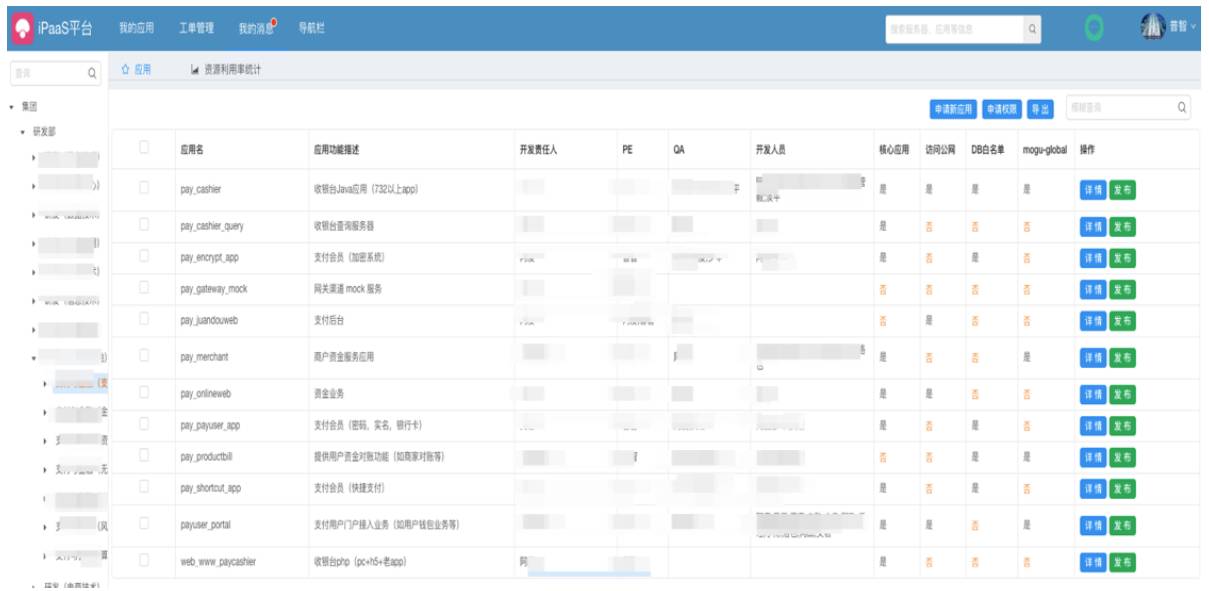Switch to the 应用 tab
This screenshot has height=591, width=1209.
pyautogui.click(x=136, y=69)
